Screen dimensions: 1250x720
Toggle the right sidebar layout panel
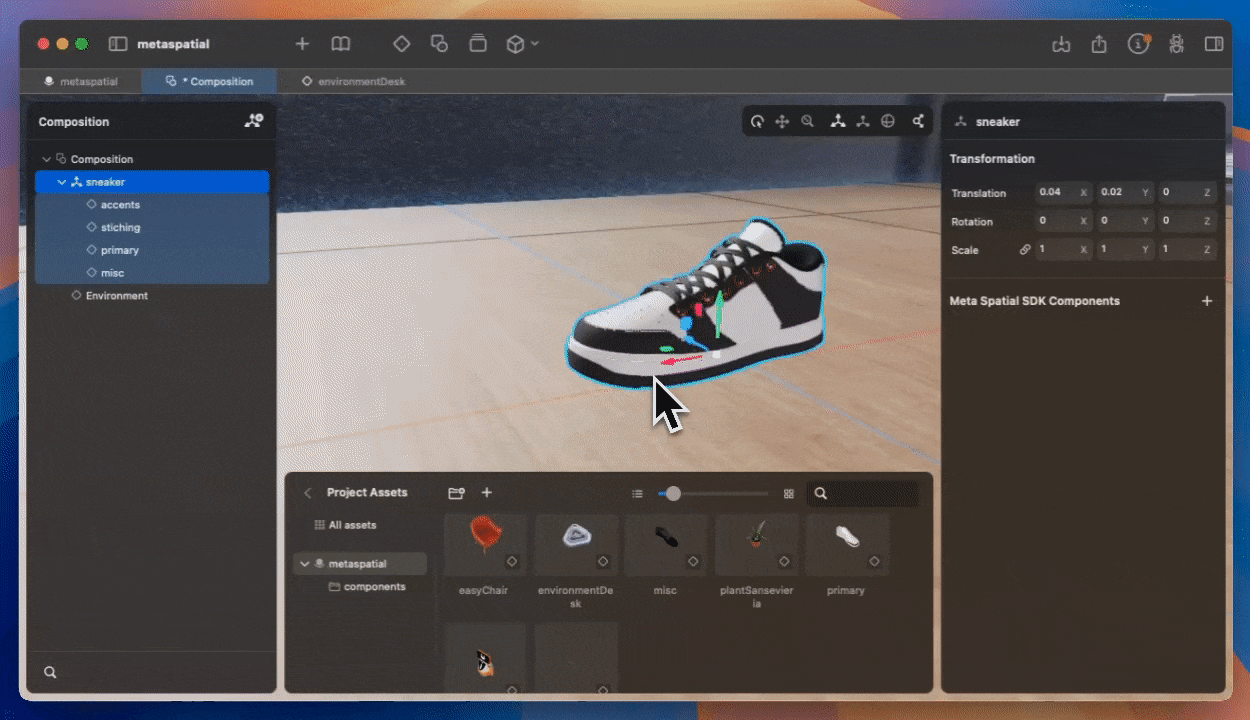point(1213,44)
